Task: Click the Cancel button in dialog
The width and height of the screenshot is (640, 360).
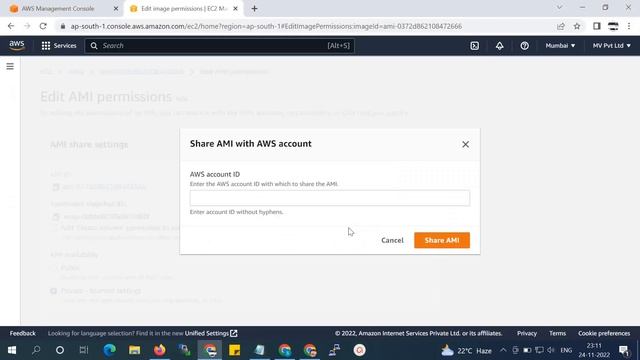Action: pos(392,240)
